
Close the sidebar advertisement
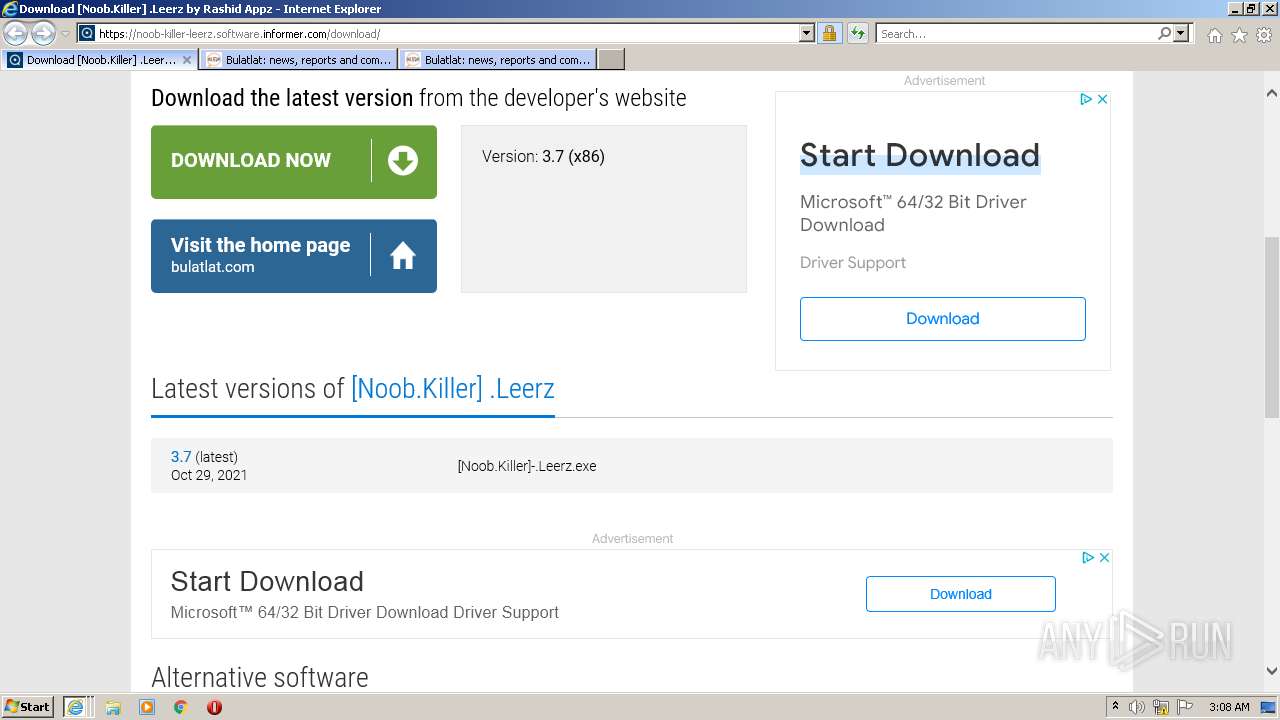(x=1102, y=99)
